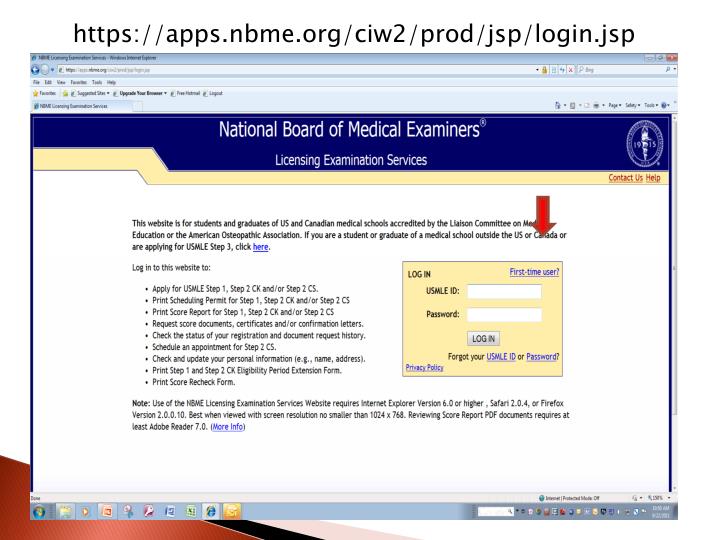Open Microsoft Excel from the taskbar

(191, 511)
